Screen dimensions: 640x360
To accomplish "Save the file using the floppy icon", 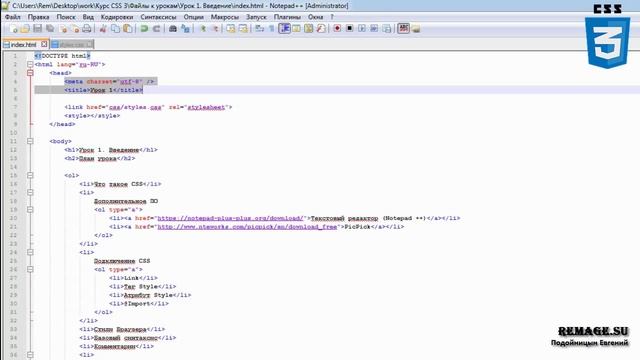I will pyautogui.click(x=38, y=29).
